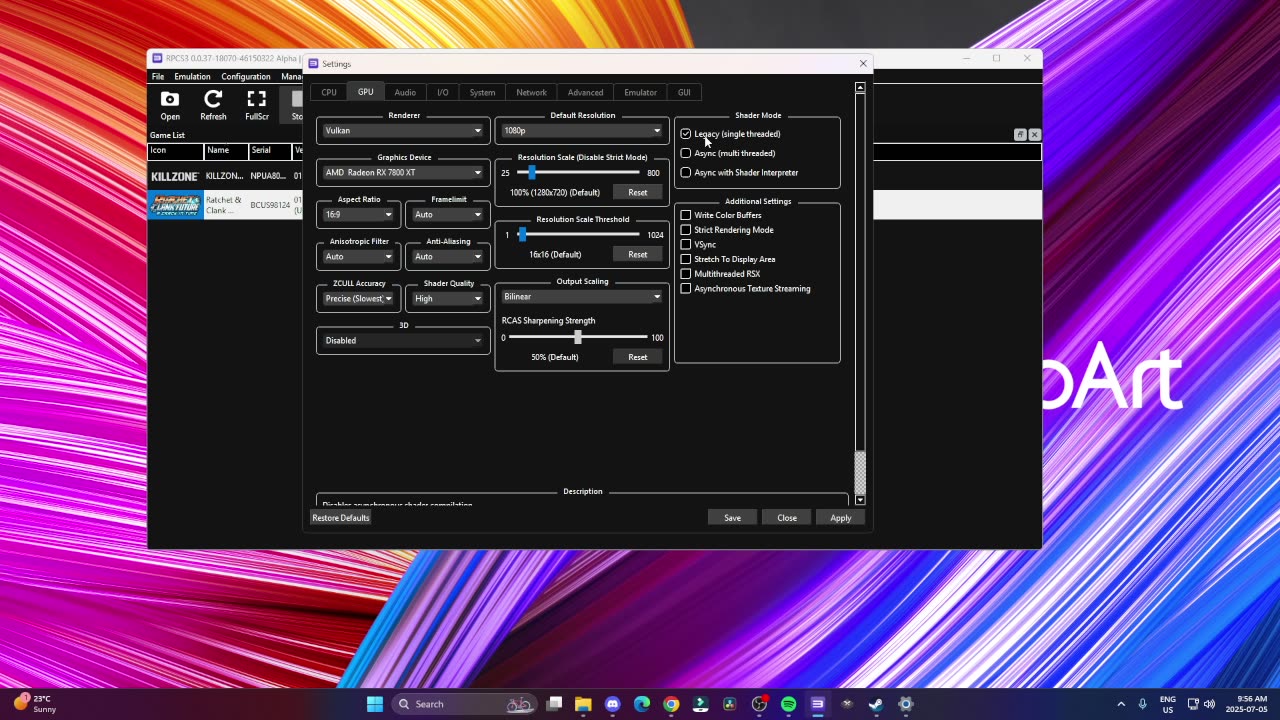Expand the Framelimit dropdown
The width and height of the screenshot is (1280, 720).
click(x=448, y=215)
